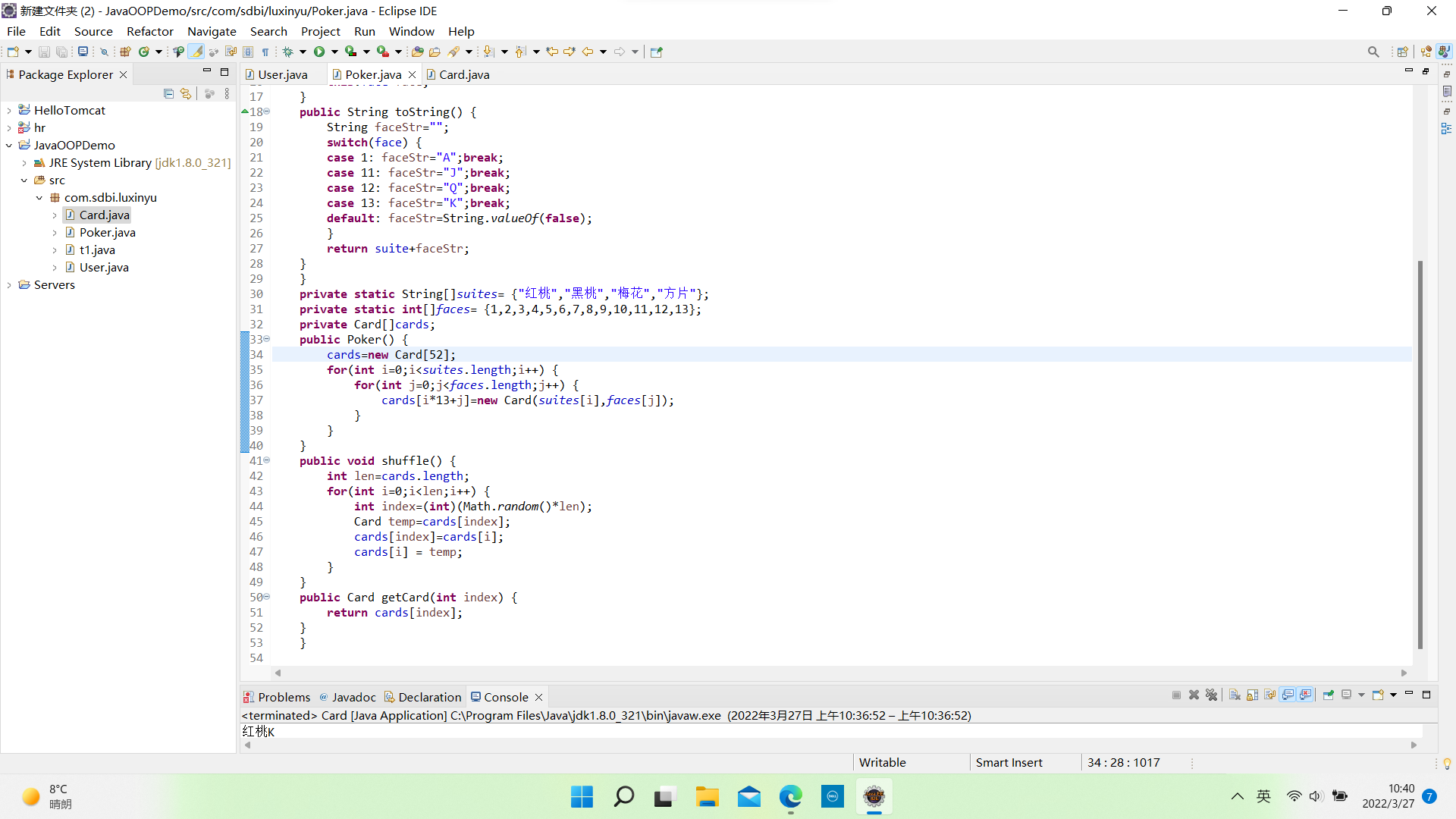Click the New Java Package toolbar icon
Image resolution: width=1456 pixels, height=819 pixels.
tap(125, 52)
